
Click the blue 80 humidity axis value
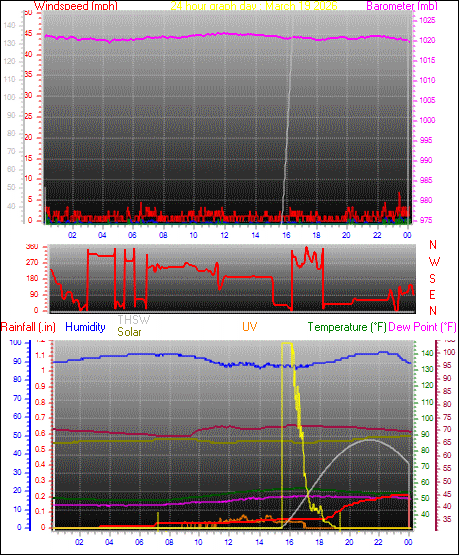[17, 379]
